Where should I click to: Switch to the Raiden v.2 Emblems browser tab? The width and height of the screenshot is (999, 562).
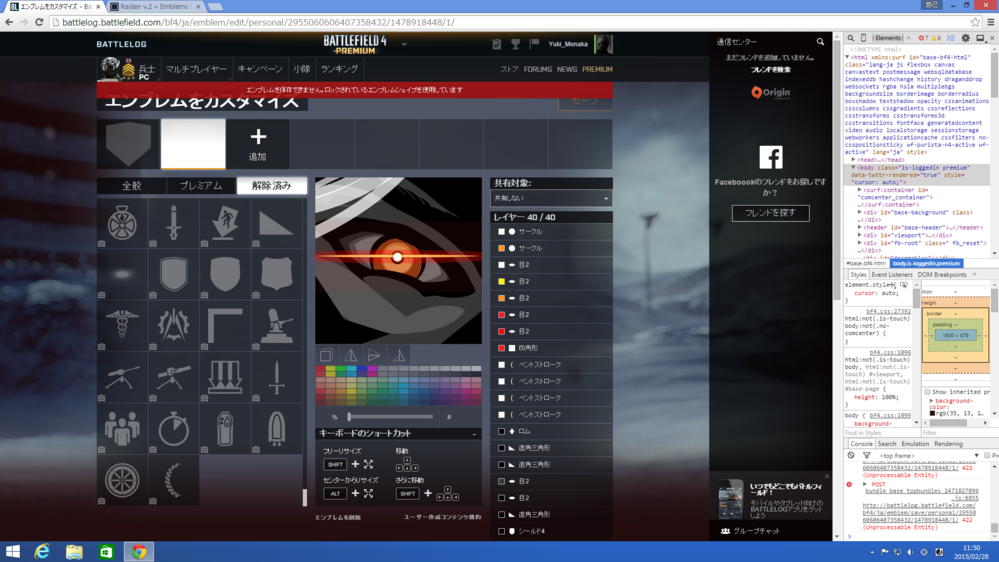(155, 6)
